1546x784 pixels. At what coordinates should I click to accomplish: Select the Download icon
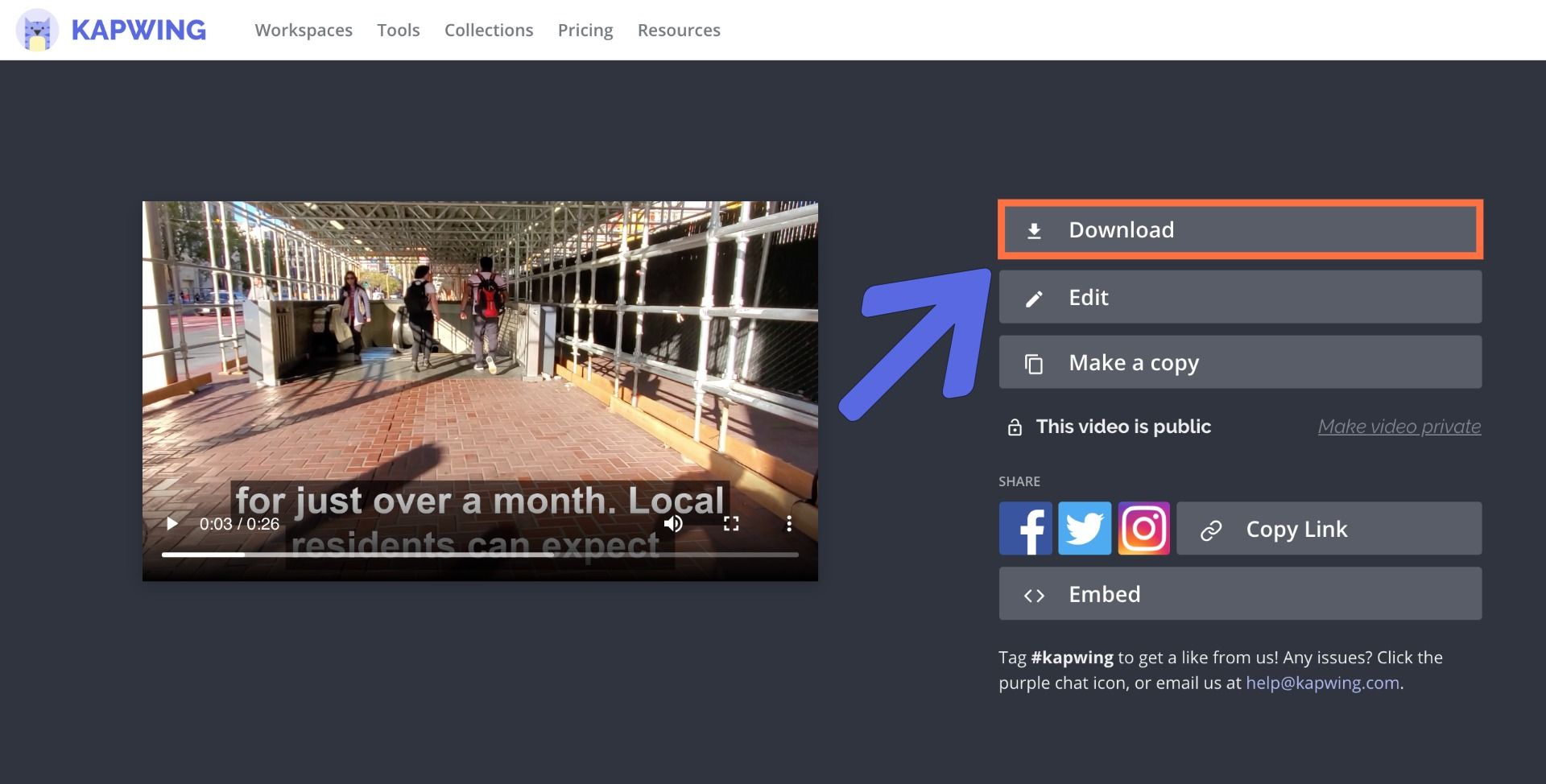click(x=1034, y=229)
